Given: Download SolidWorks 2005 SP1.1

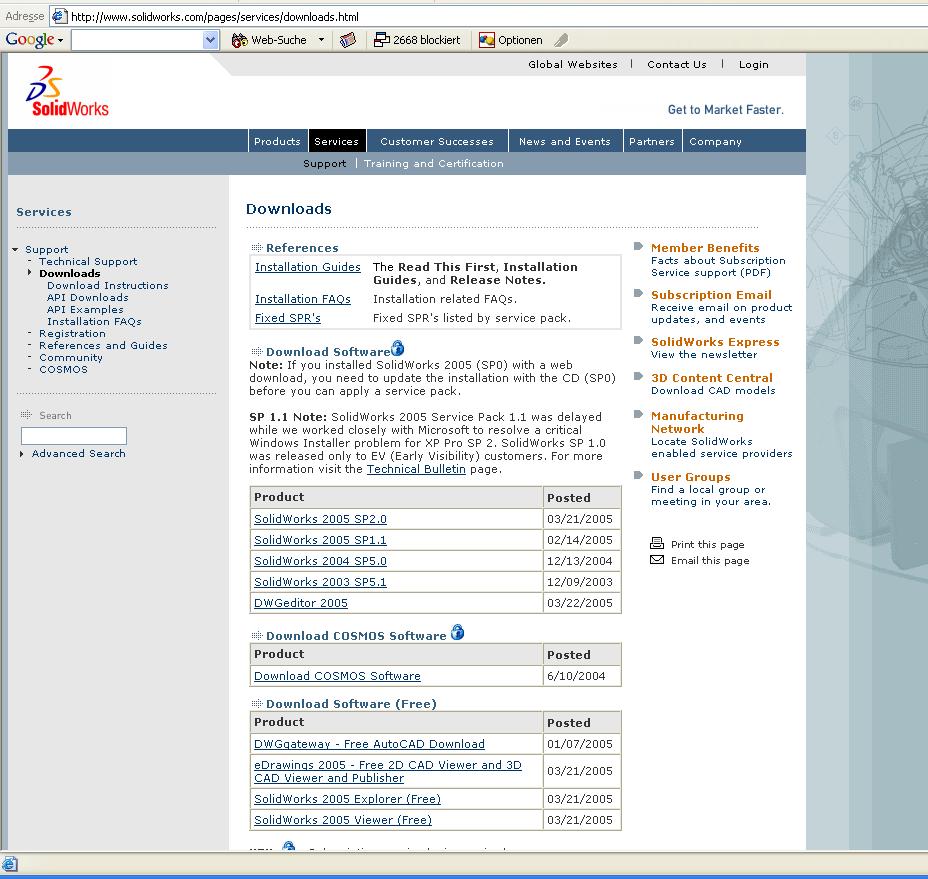Looking at the screenshot, I should click(x=320, y=540).
